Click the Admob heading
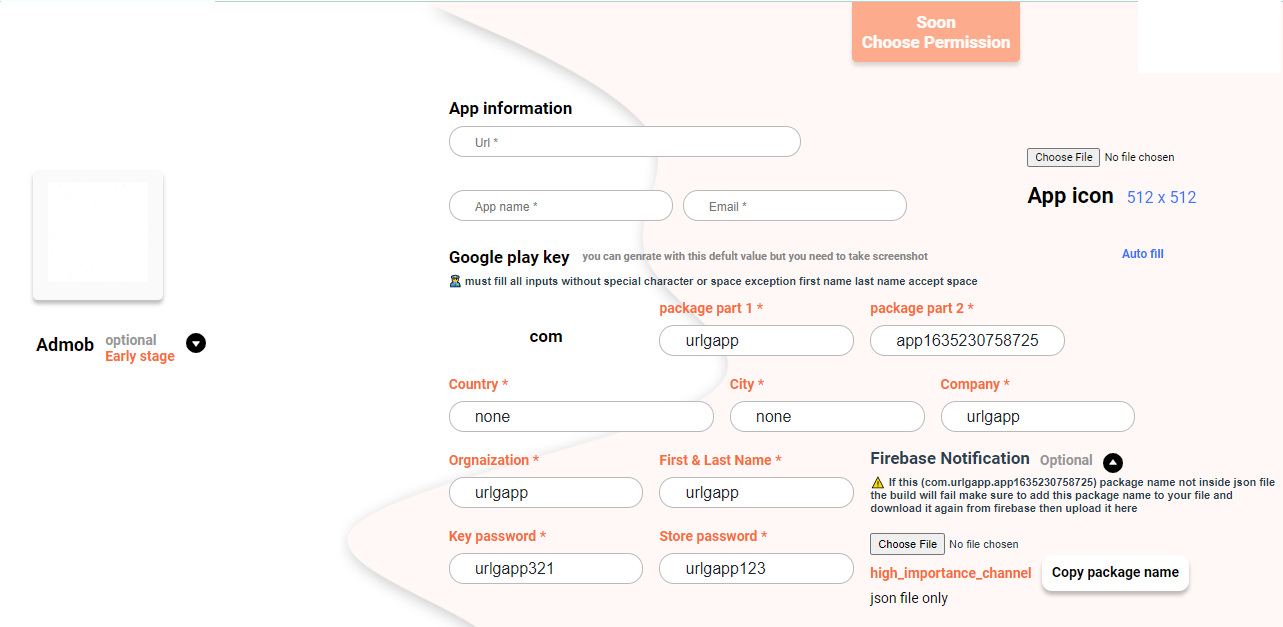 pos(65,345)
